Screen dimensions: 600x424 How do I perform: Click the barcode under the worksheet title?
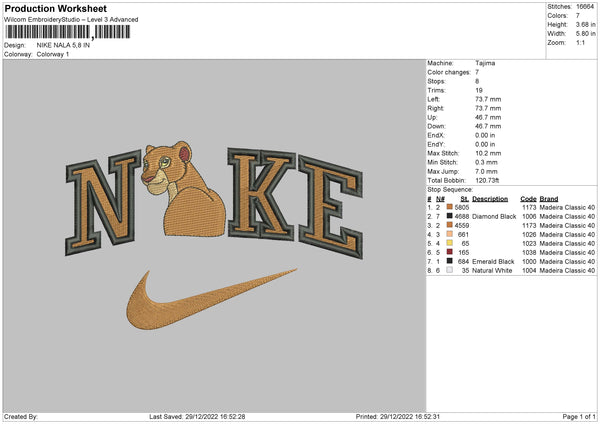point(68,32)
